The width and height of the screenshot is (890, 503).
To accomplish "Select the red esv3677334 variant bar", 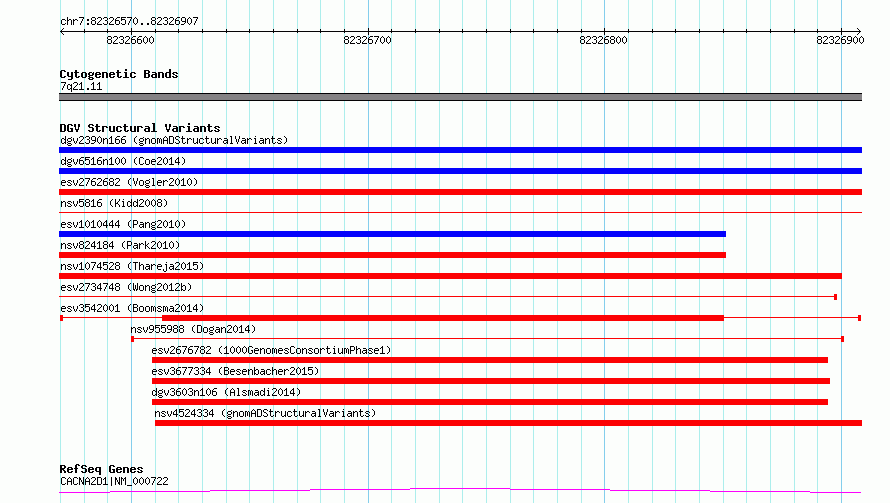I will click(x=491, y=381).
